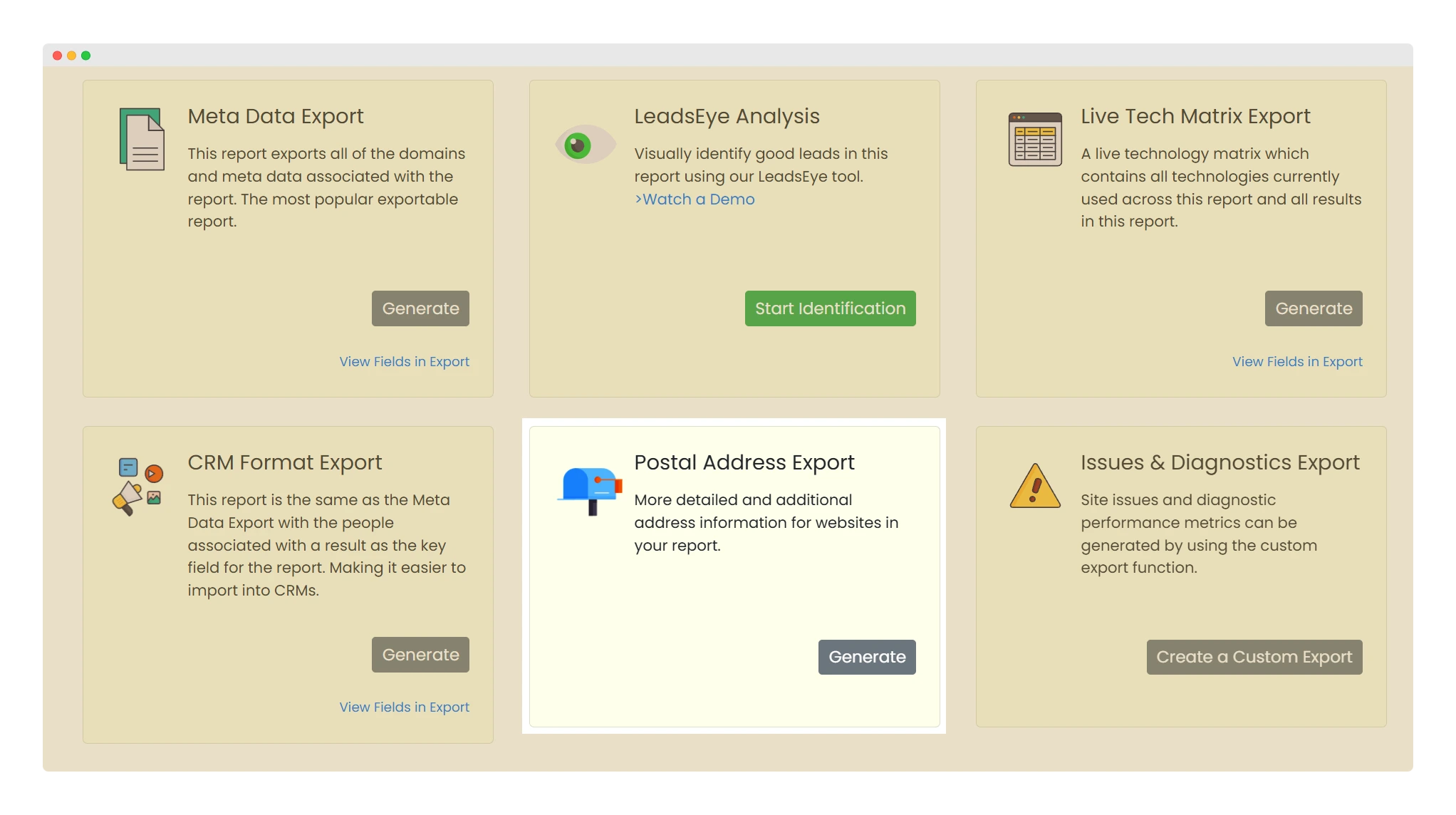Click the red close window dot

point(57,56)
